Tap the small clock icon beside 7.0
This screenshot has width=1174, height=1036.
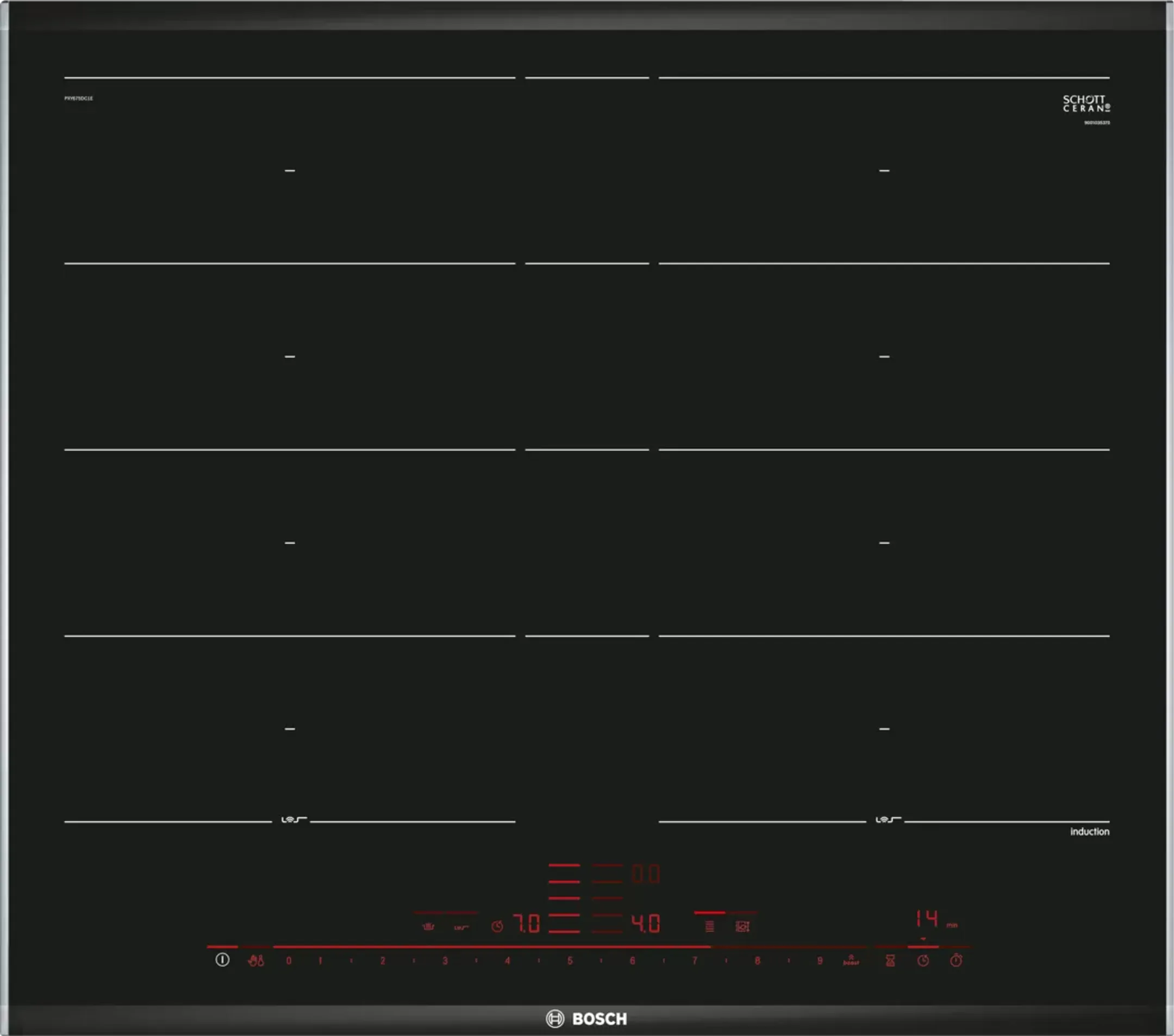pyautogui.click(x=497, y=926)
